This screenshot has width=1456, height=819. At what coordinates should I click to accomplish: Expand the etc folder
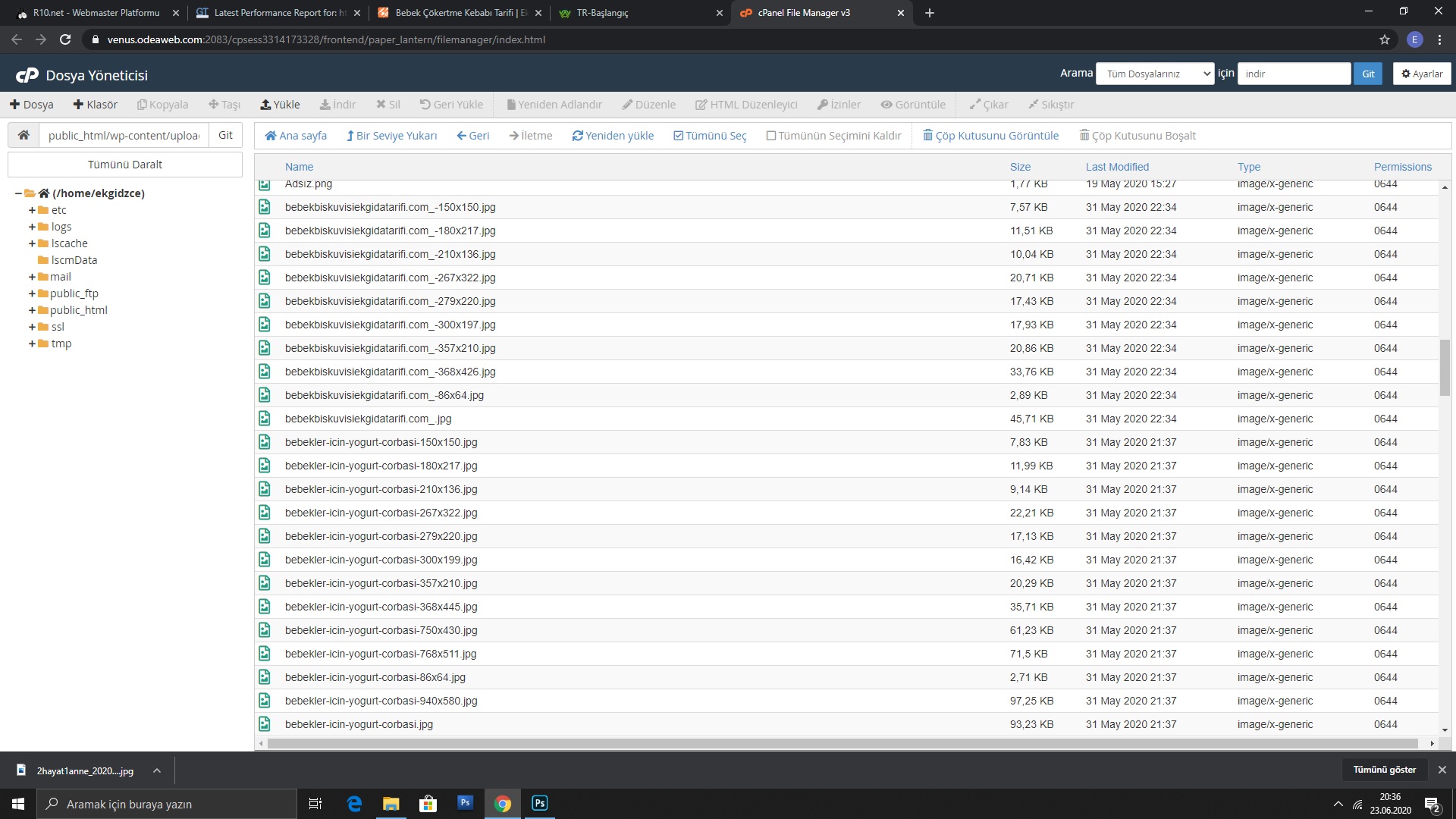(x=32, y=210)
